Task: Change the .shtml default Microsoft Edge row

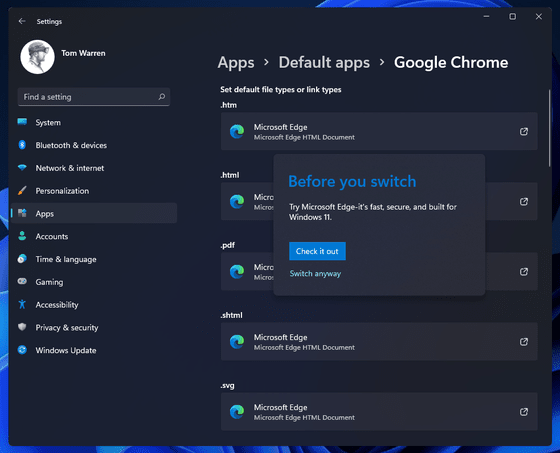Action: point(379,342)
